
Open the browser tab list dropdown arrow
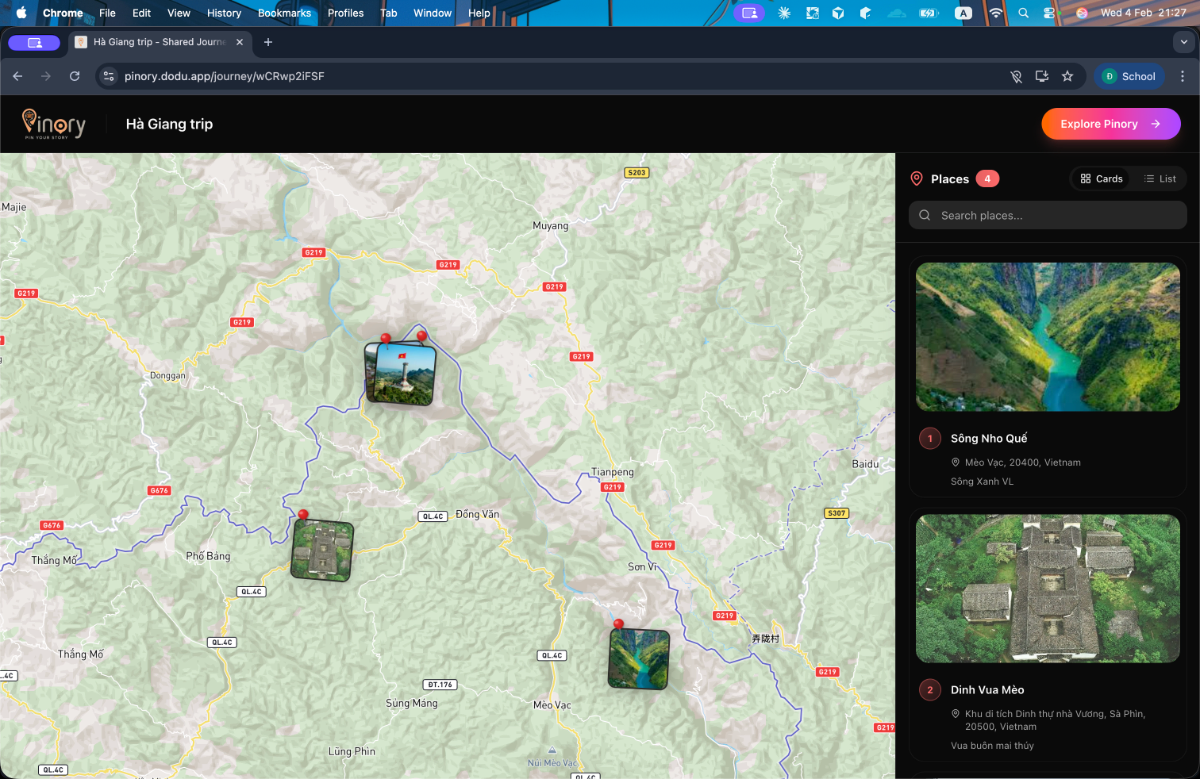[x=1184, y=42]
